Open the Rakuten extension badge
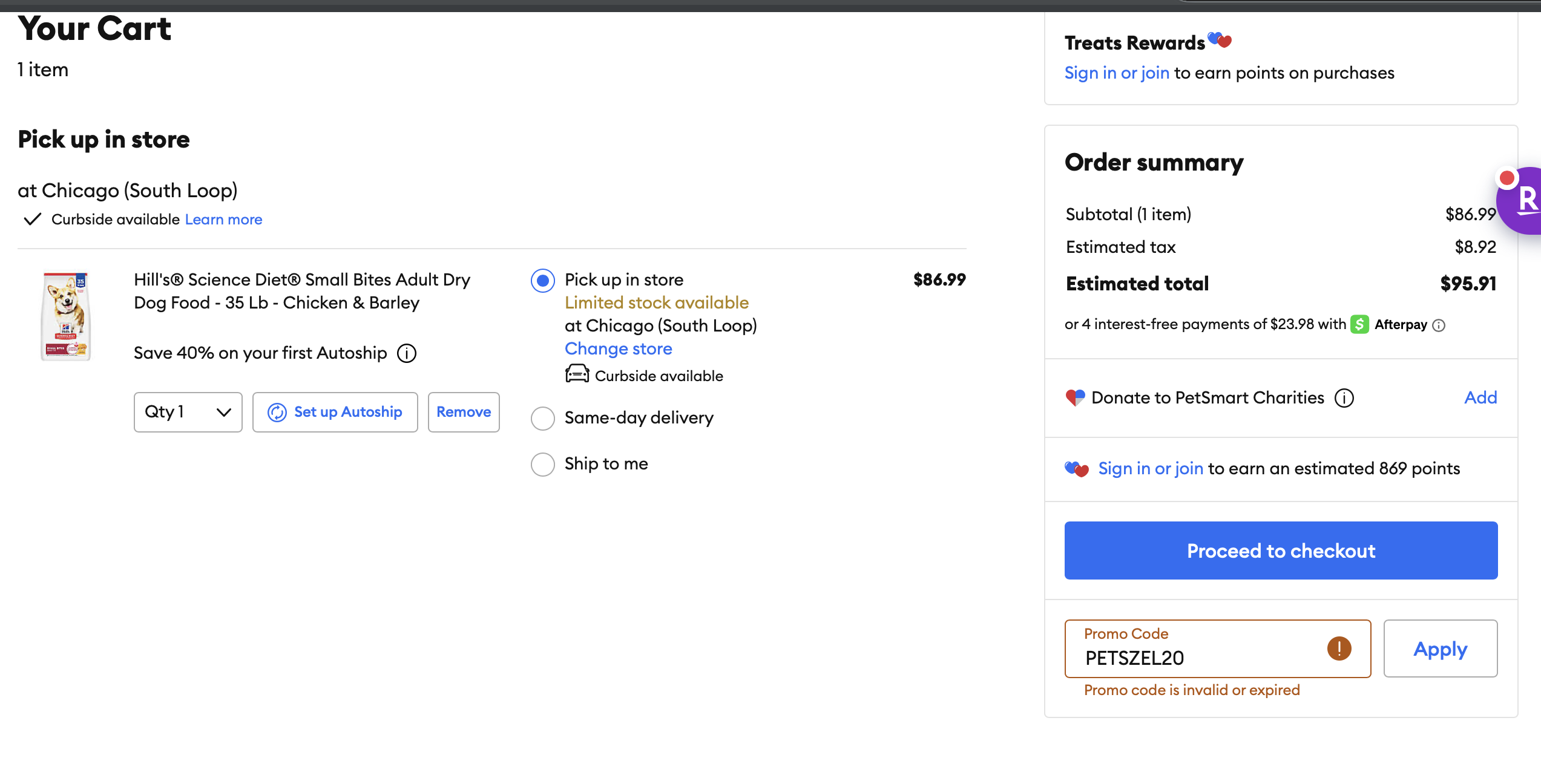 (x=1520, y=200)
